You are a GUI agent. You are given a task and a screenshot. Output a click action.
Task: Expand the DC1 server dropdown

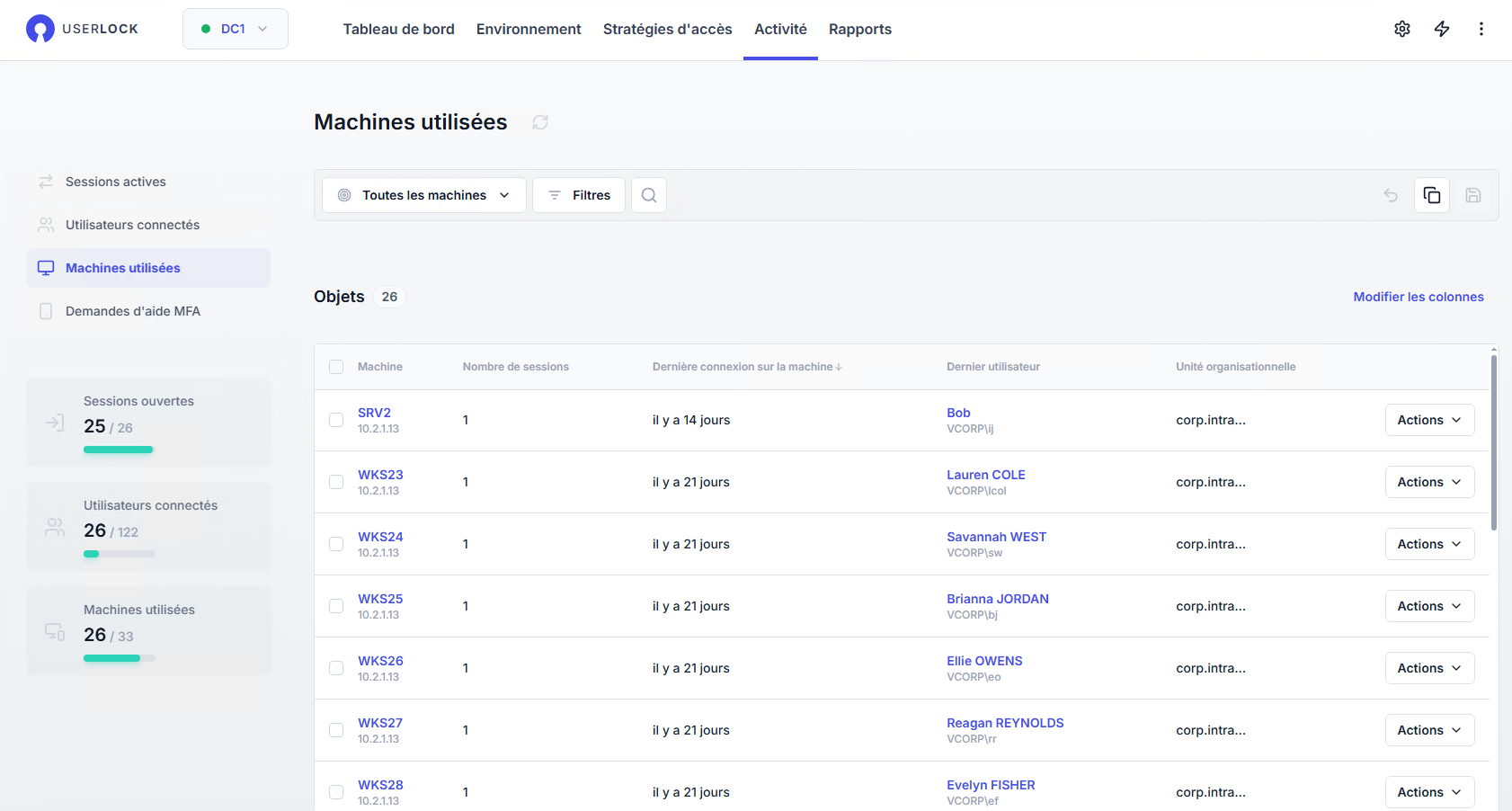tap(236, 29)
